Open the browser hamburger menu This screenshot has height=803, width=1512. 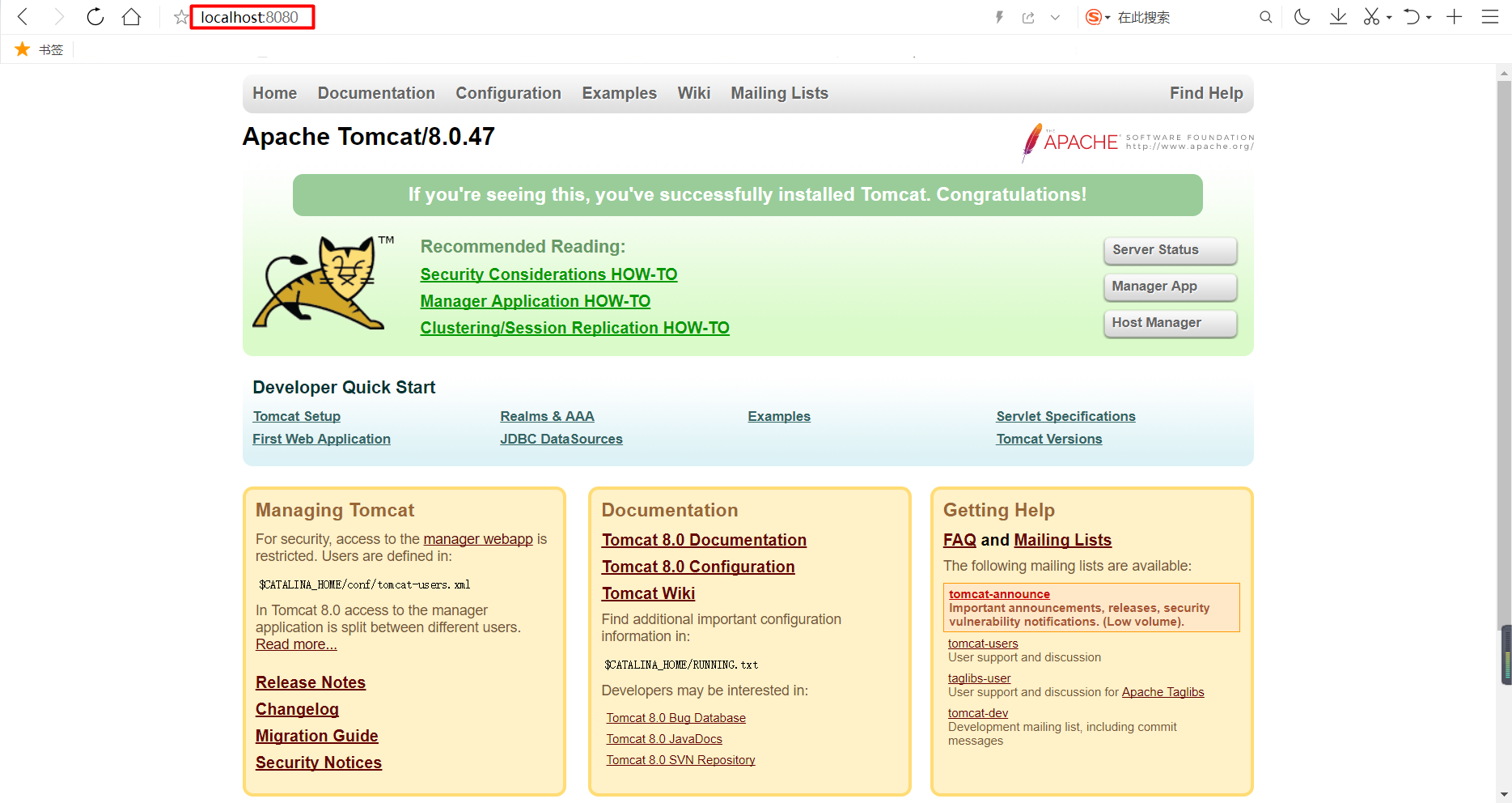point(1490,17)
